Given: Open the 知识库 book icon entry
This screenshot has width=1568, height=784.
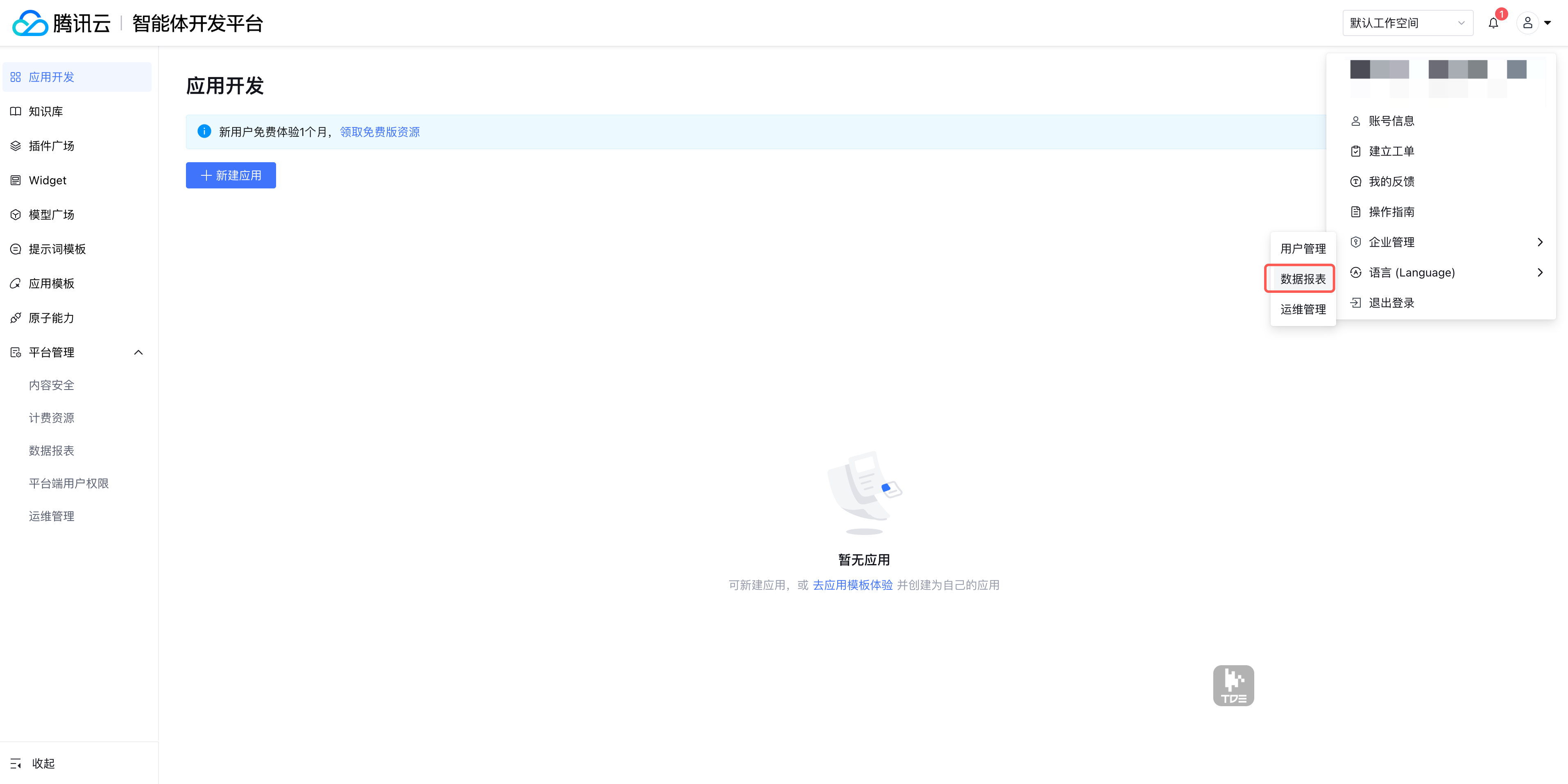Looking at the screenshot, I should click(45, 111).
